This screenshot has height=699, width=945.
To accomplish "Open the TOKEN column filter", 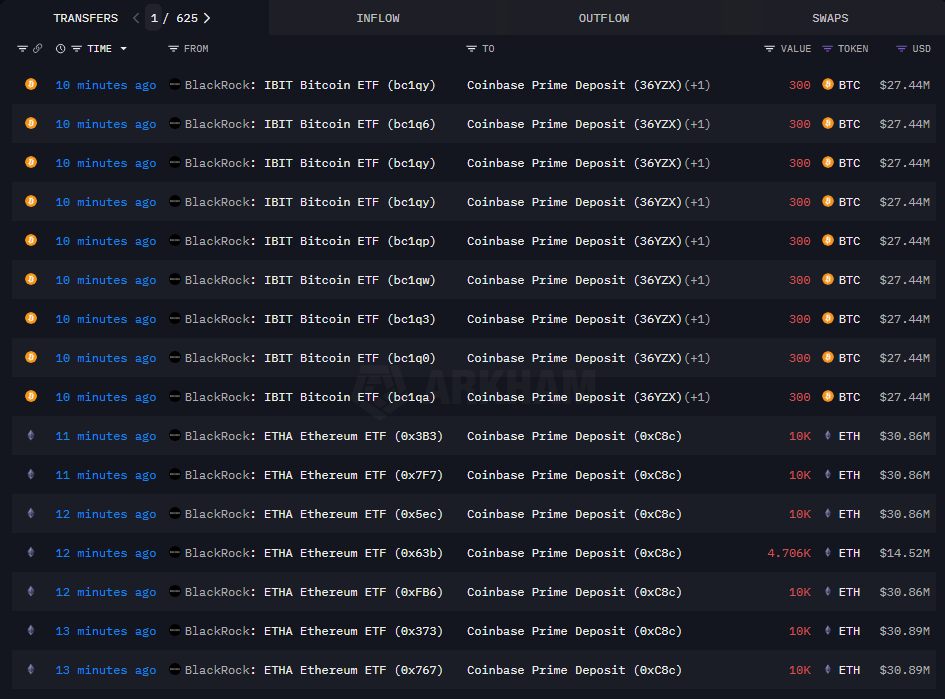I will (x=827, y=49).
